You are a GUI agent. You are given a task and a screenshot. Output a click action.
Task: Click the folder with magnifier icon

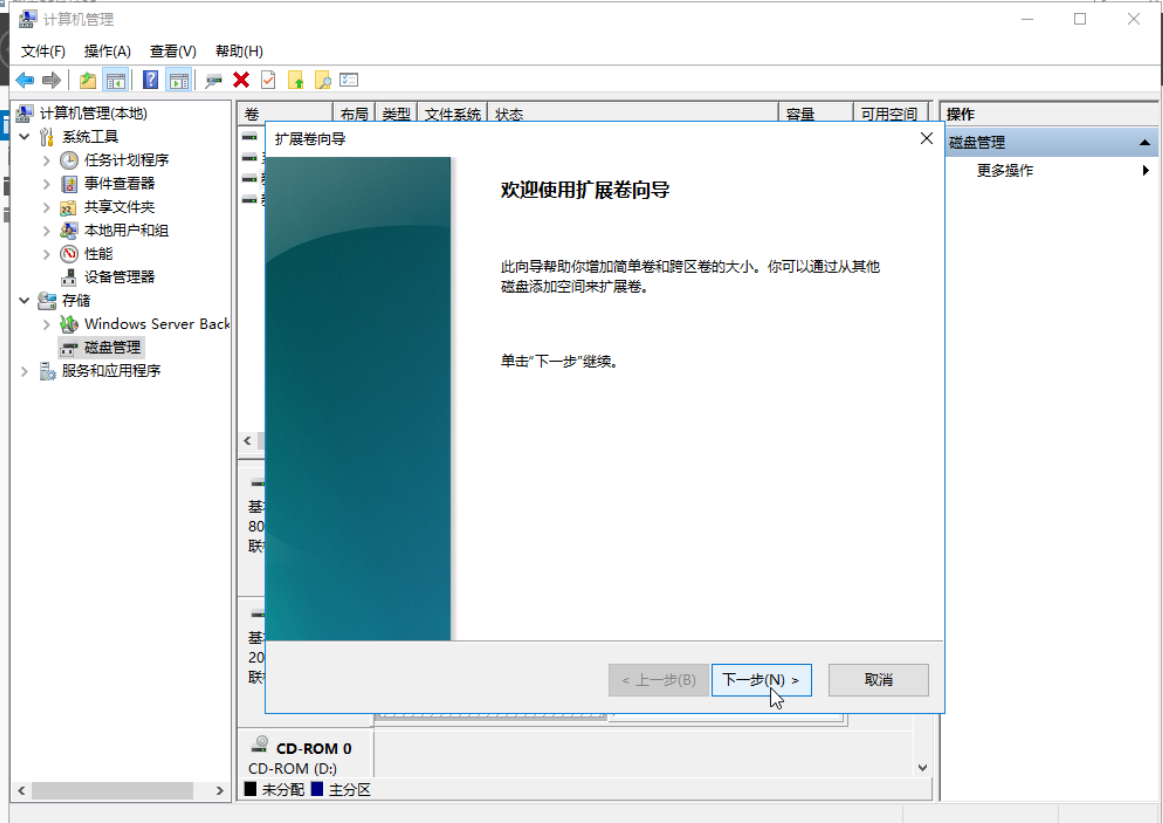point(323,80)
